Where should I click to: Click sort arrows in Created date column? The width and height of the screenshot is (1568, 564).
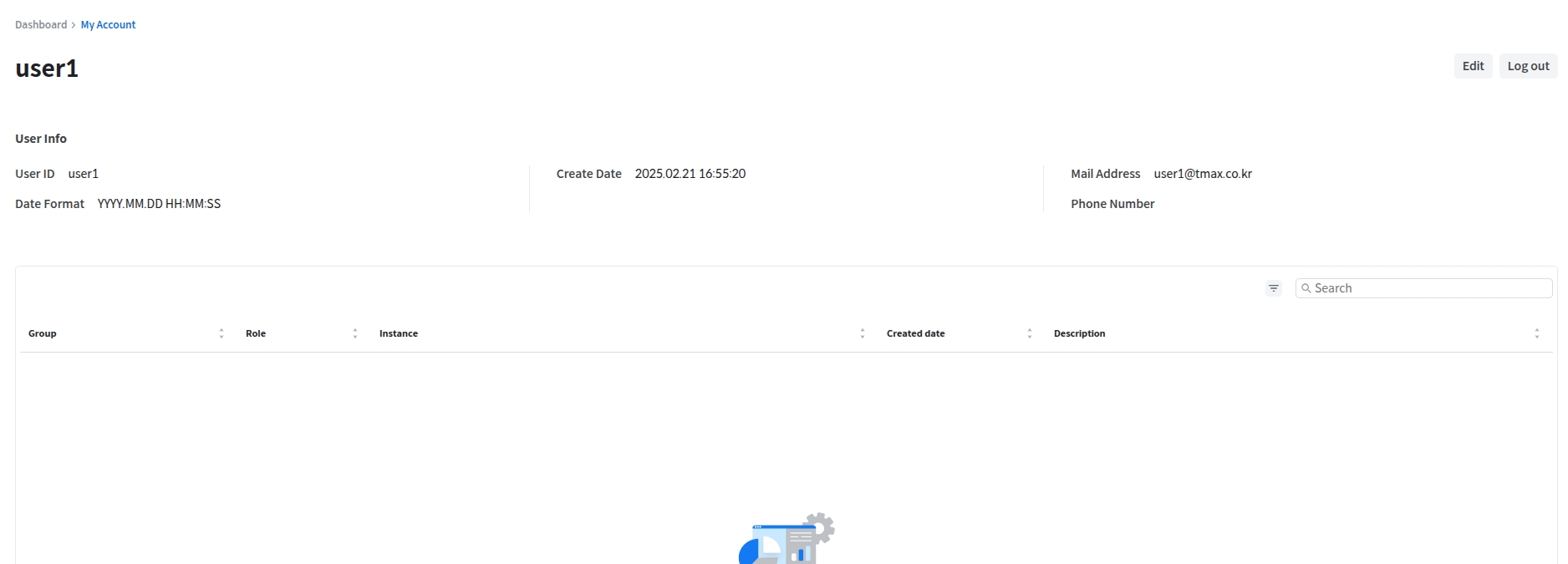click(x=1030, y=333)
